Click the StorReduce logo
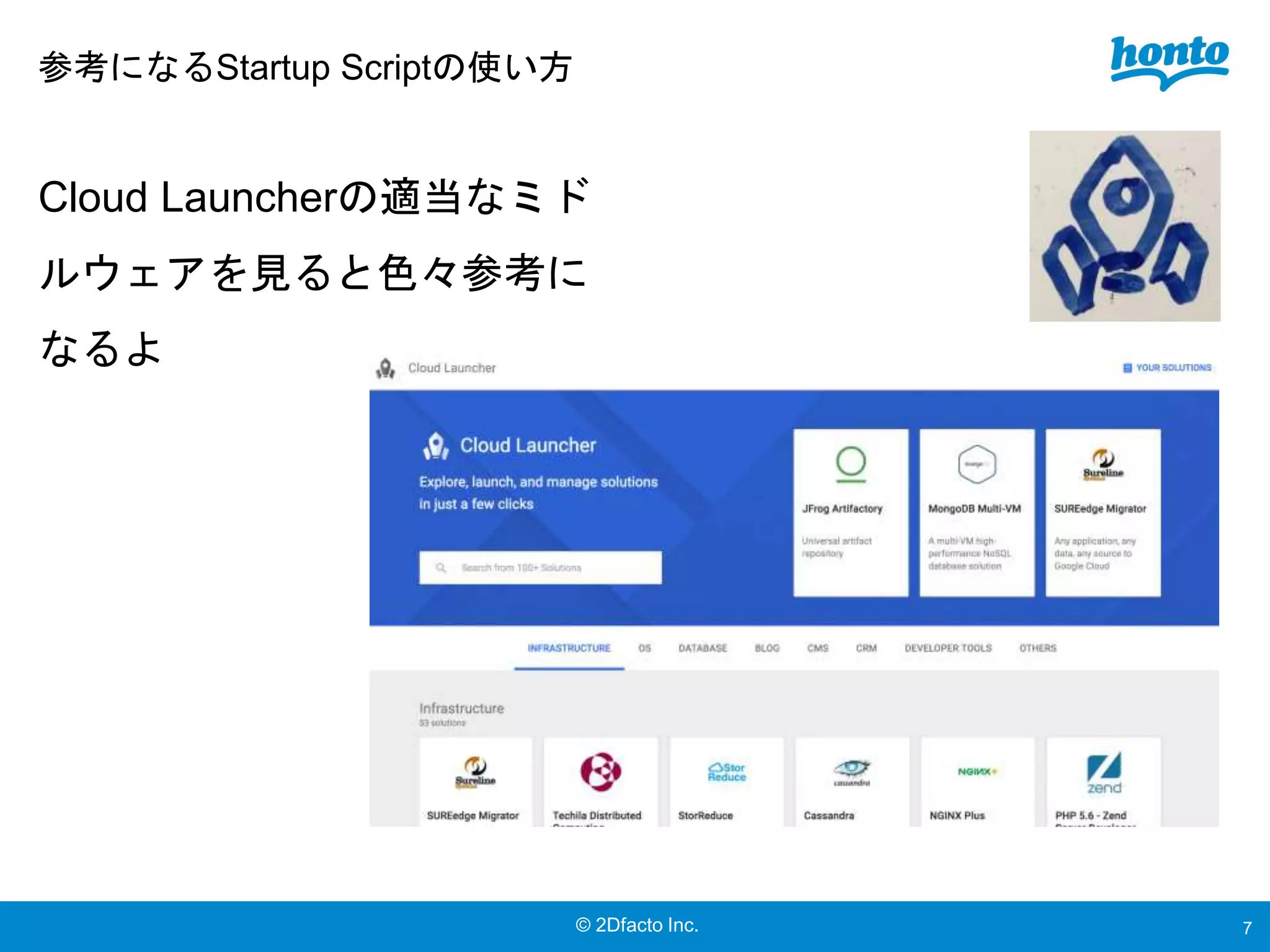 (727, 772)
